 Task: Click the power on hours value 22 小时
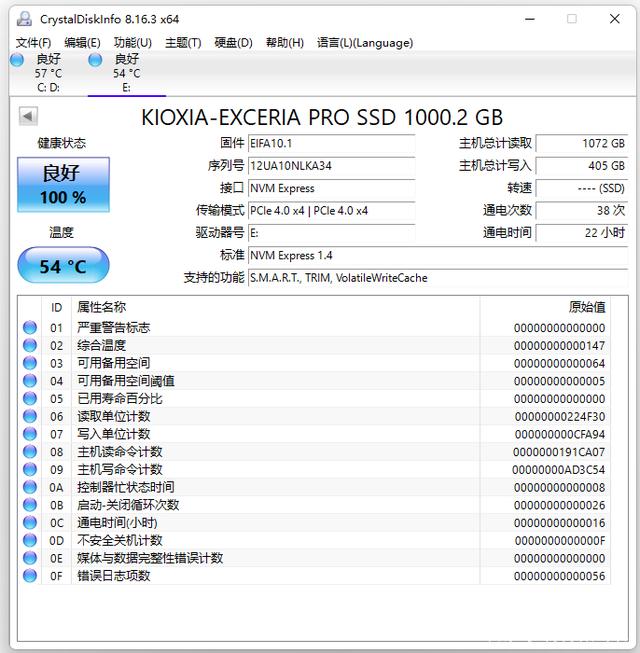[x=582, y=233]
